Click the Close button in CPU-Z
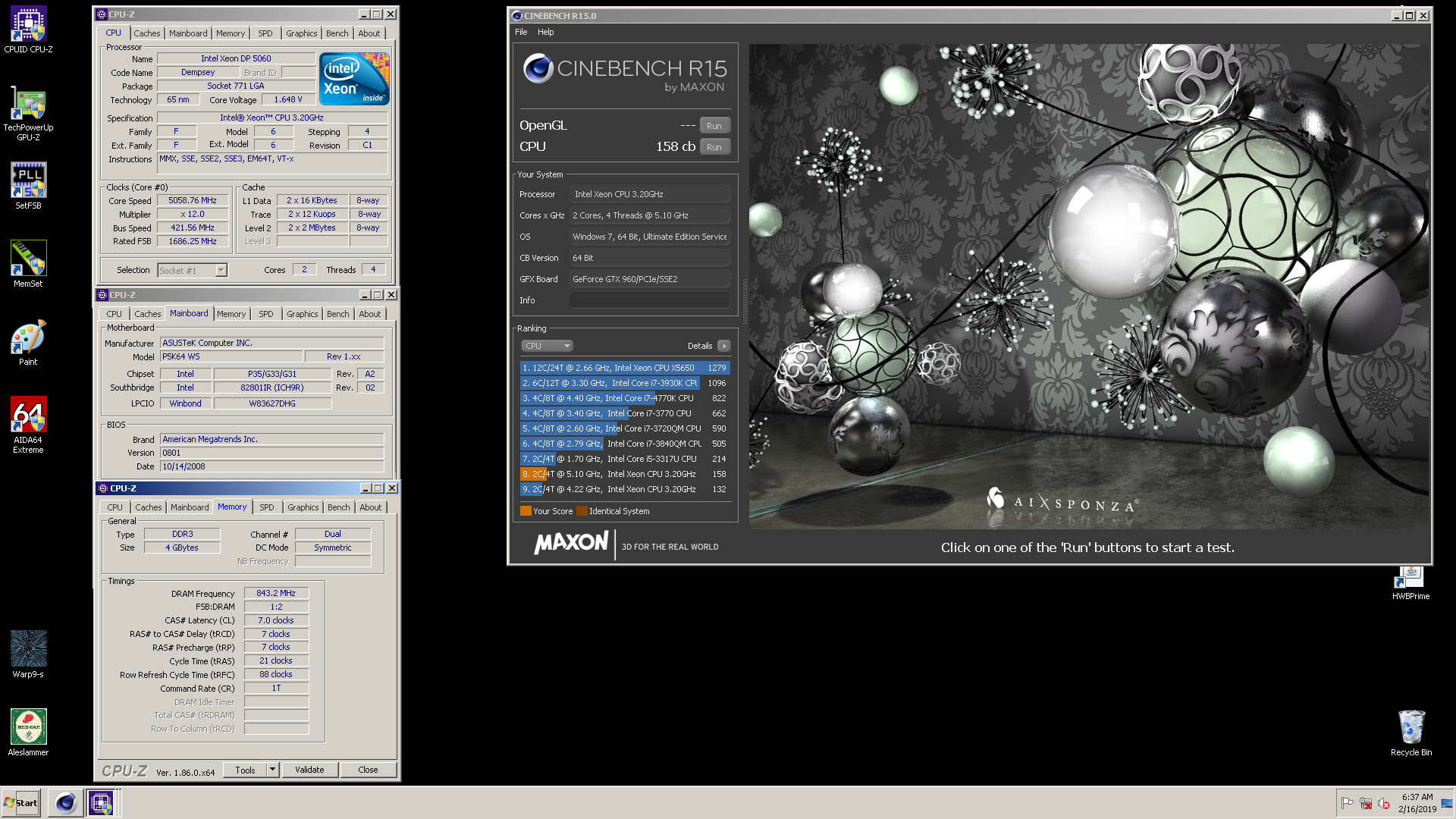This screenshot has width=1456, height=819. [x=368, y=770]
